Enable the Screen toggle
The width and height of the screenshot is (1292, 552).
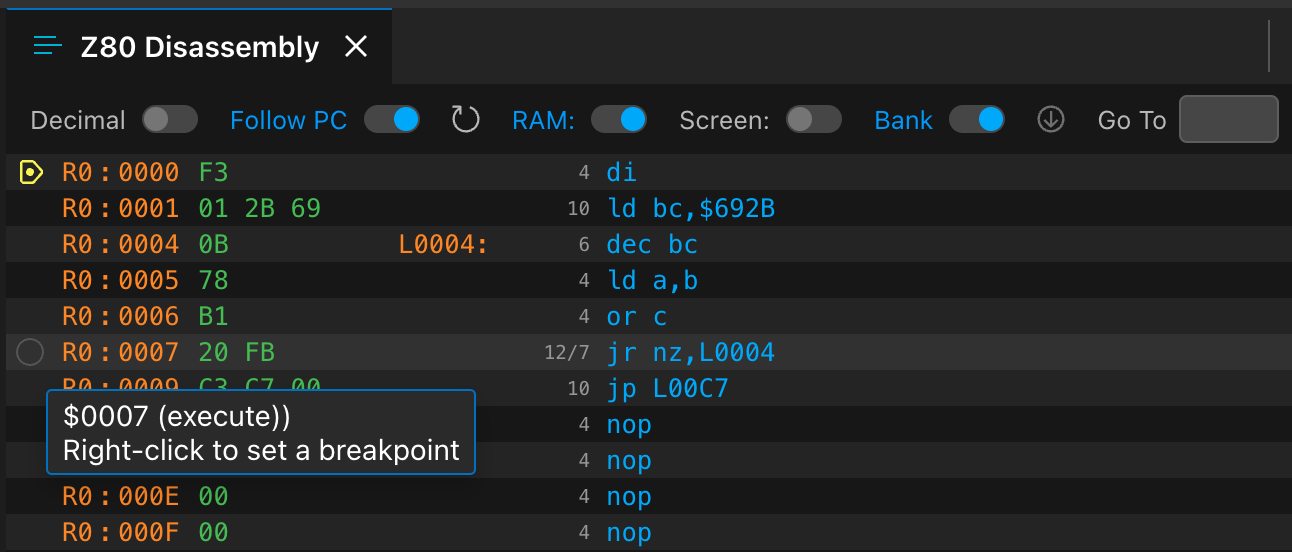[814, 120]
